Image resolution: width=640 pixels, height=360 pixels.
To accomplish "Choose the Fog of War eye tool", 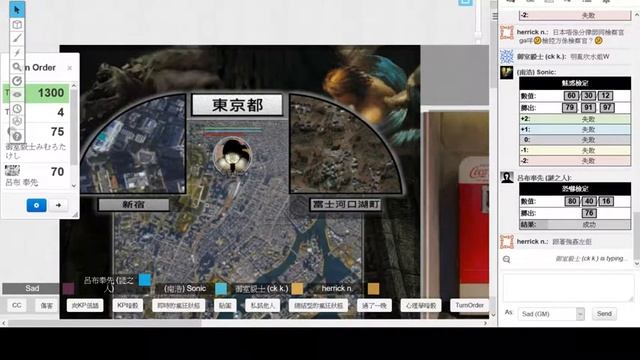I will [17, 95].
